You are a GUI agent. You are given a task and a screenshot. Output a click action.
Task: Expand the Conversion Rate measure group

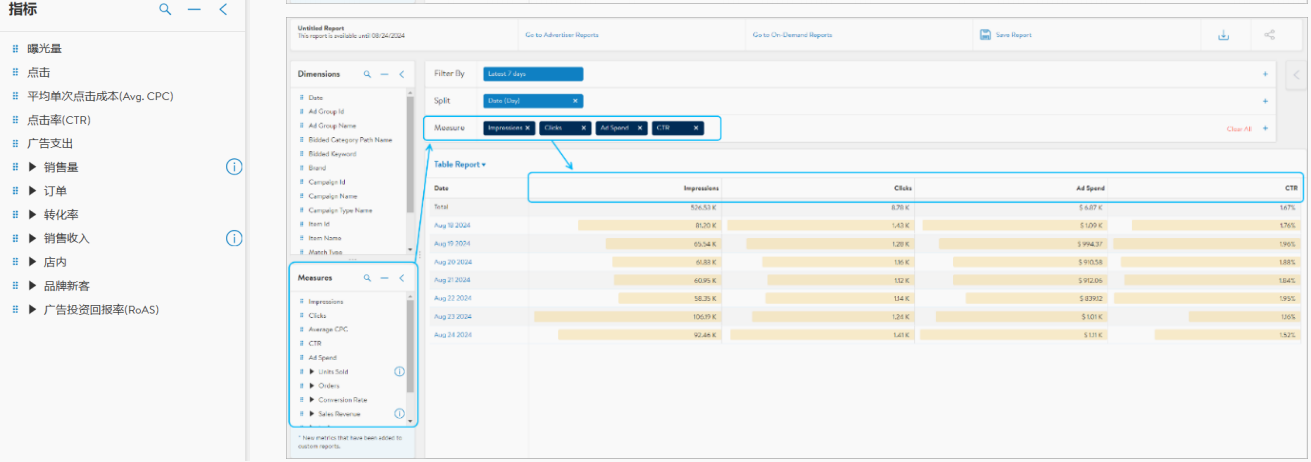(312, 400)
